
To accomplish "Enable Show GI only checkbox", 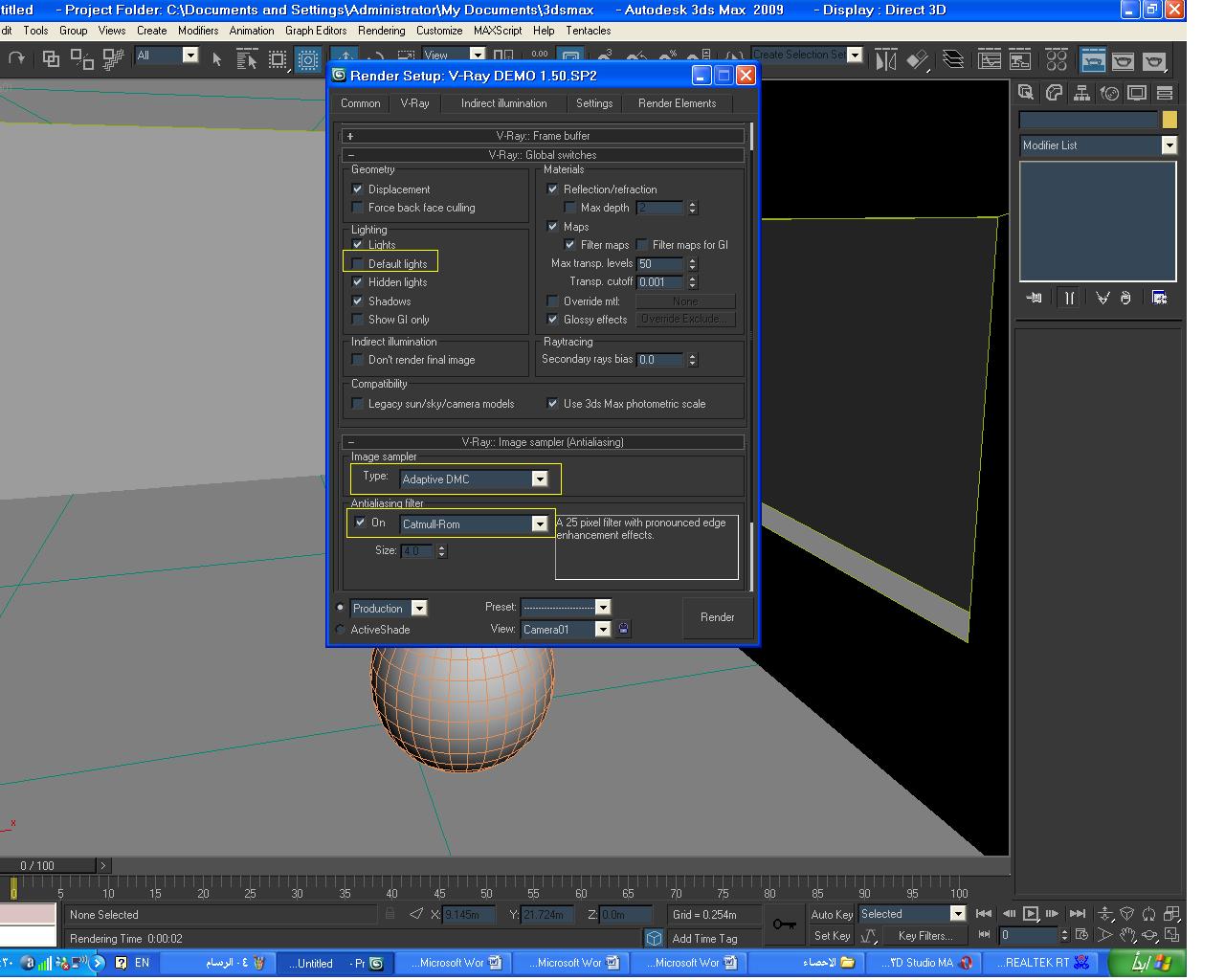I will click(x=358, y=320).
